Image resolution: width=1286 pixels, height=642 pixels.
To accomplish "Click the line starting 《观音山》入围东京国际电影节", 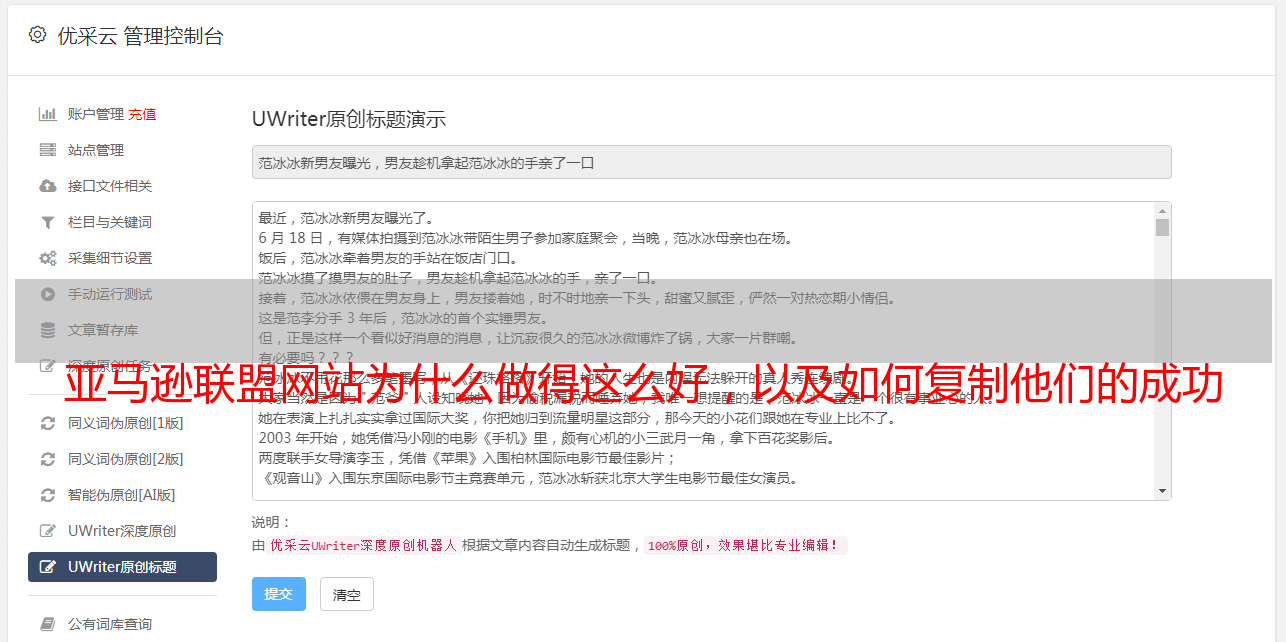I will pos(528,478).
